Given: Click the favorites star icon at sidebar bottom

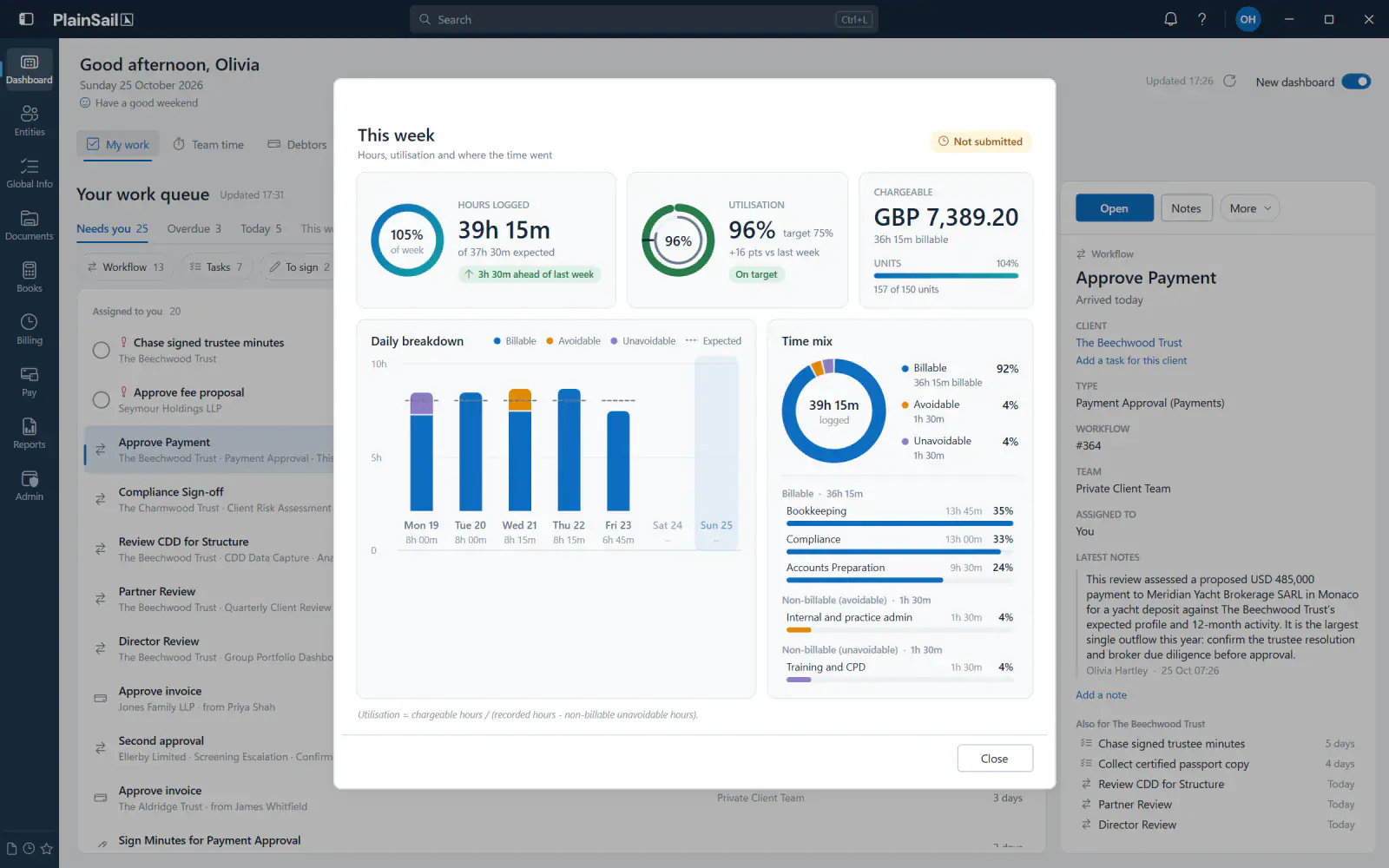Looking at the screenshot, I should point(47,849).
